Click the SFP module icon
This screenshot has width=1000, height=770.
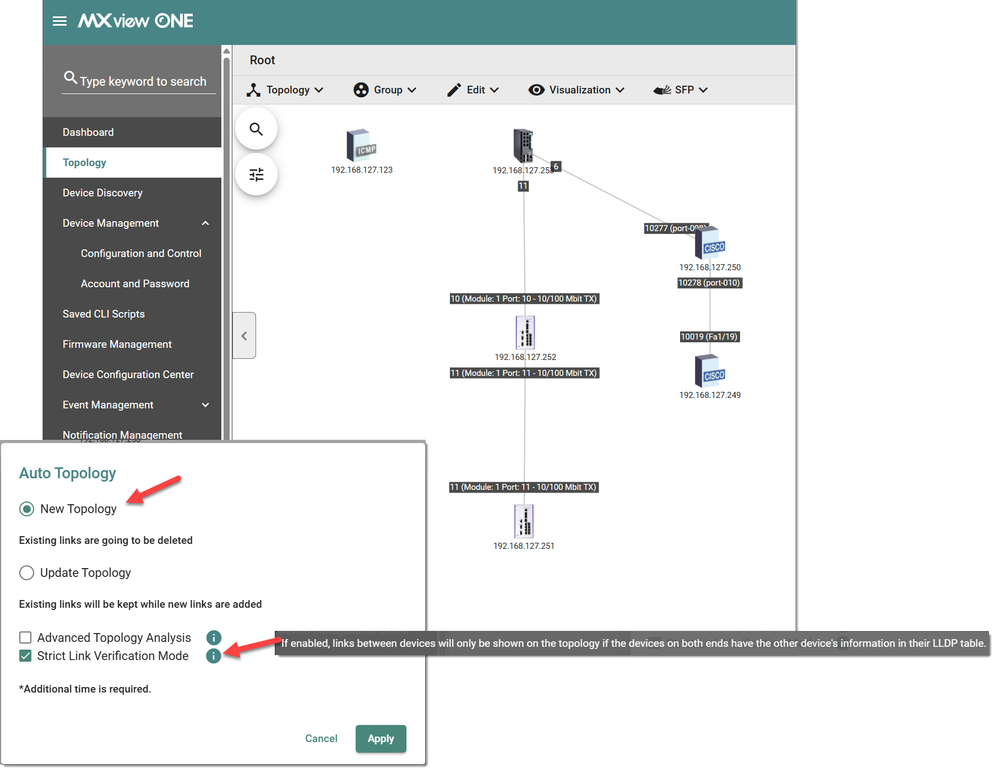coord(662,90)
